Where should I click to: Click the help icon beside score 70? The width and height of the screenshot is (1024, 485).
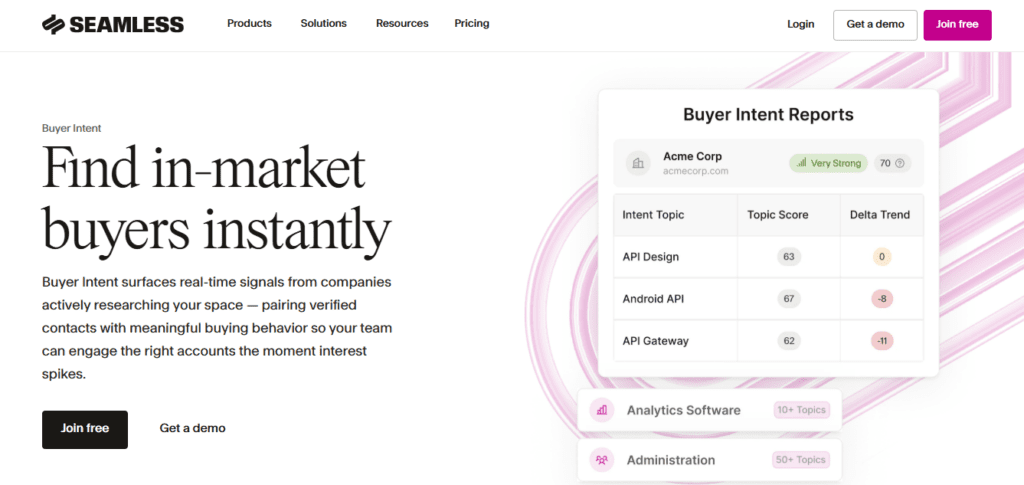(899, 163)
